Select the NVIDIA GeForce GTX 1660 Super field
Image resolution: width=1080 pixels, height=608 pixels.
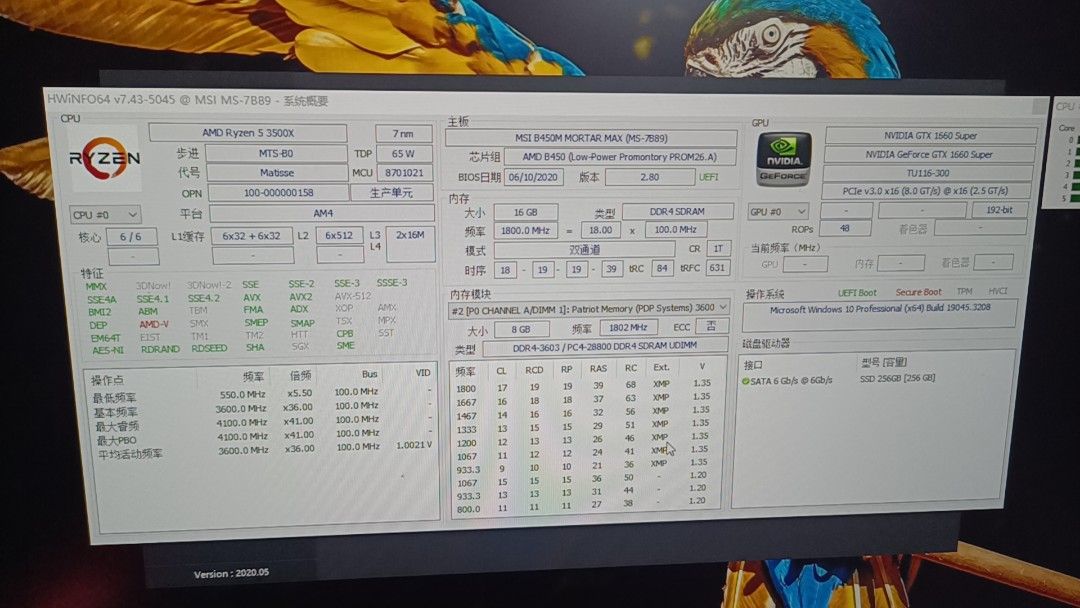[929, 154]
